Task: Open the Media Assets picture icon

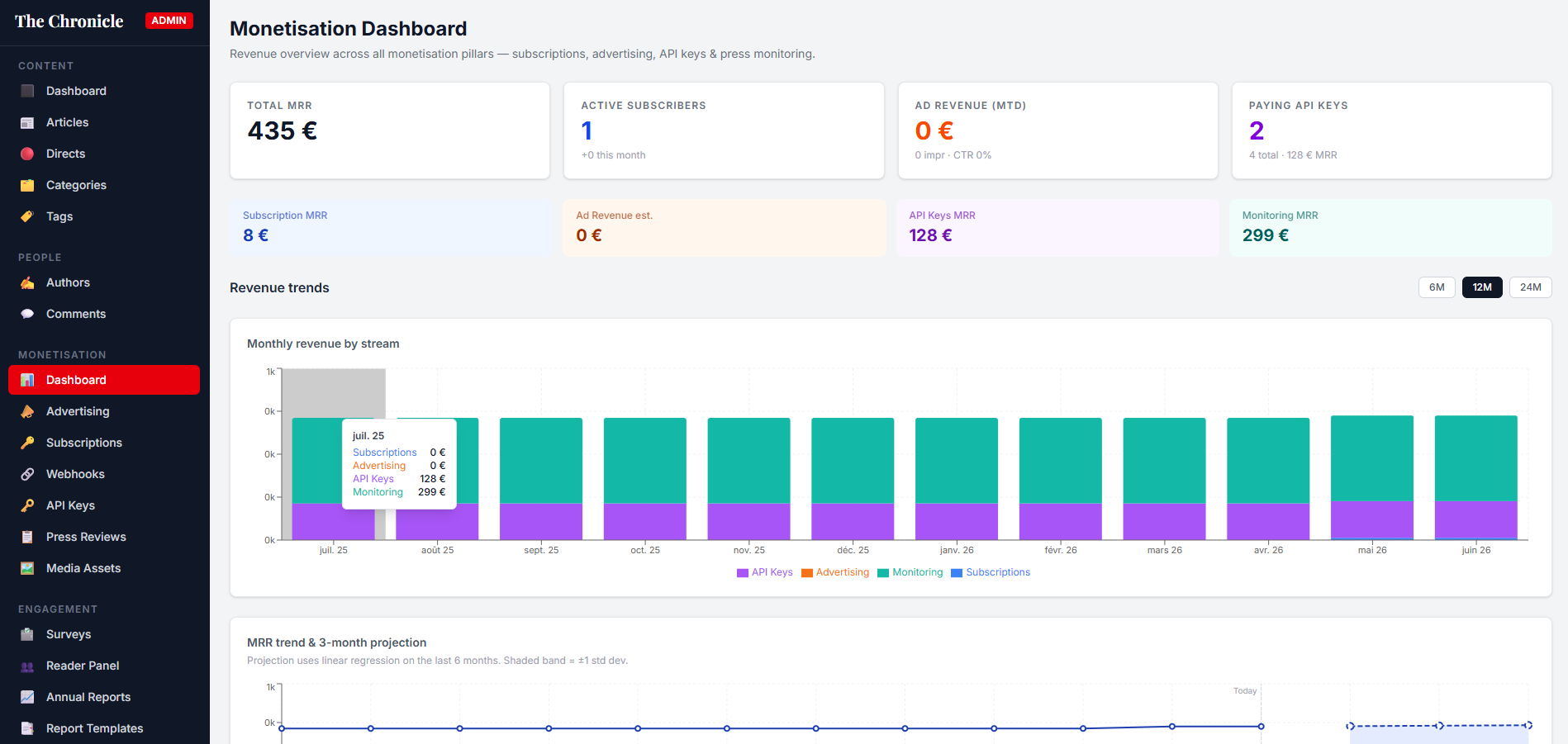Action: pos(27,568)
